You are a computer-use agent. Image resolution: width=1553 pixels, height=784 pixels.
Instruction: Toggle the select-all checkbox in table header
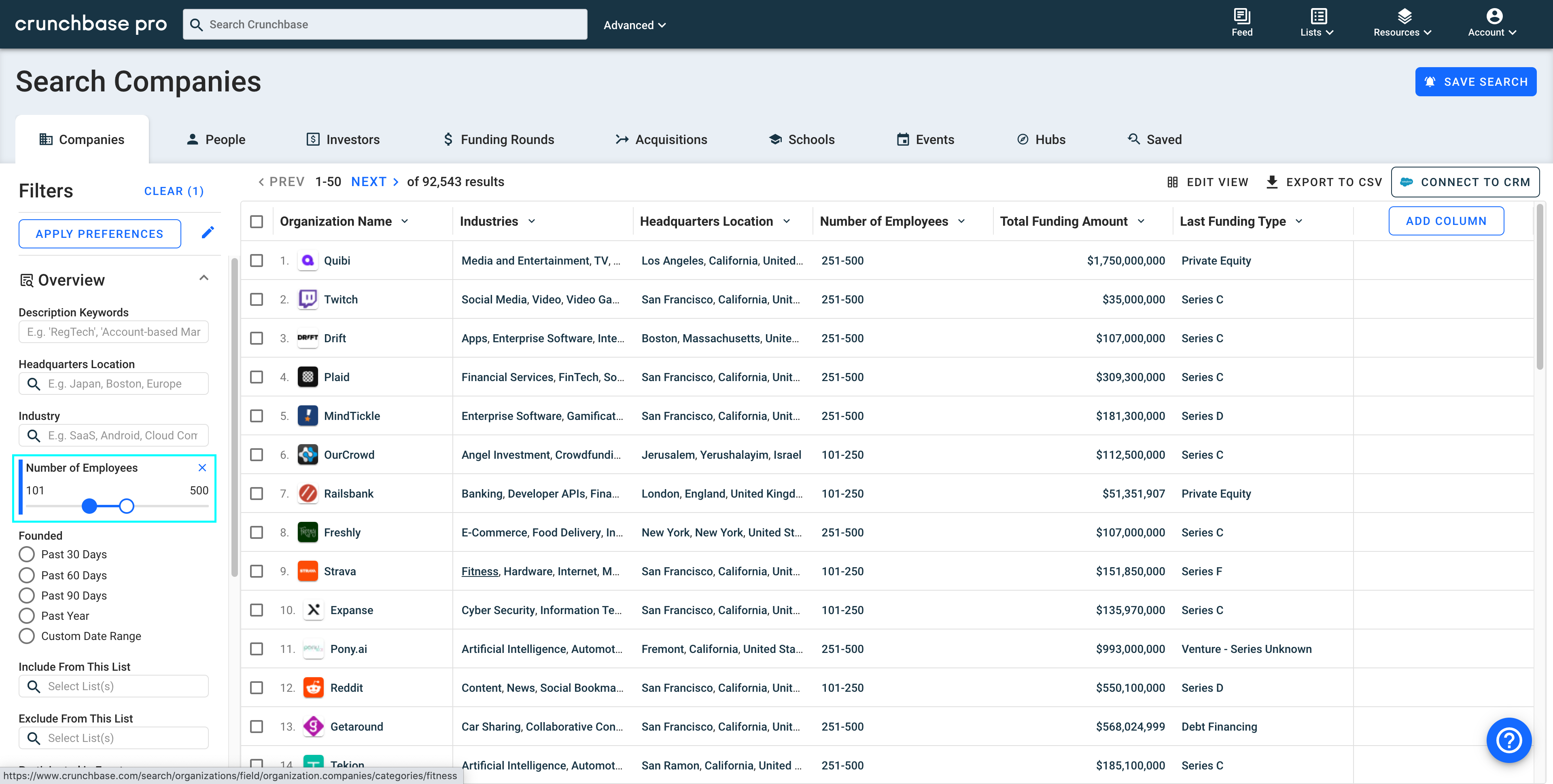click(x=257, y=222)
